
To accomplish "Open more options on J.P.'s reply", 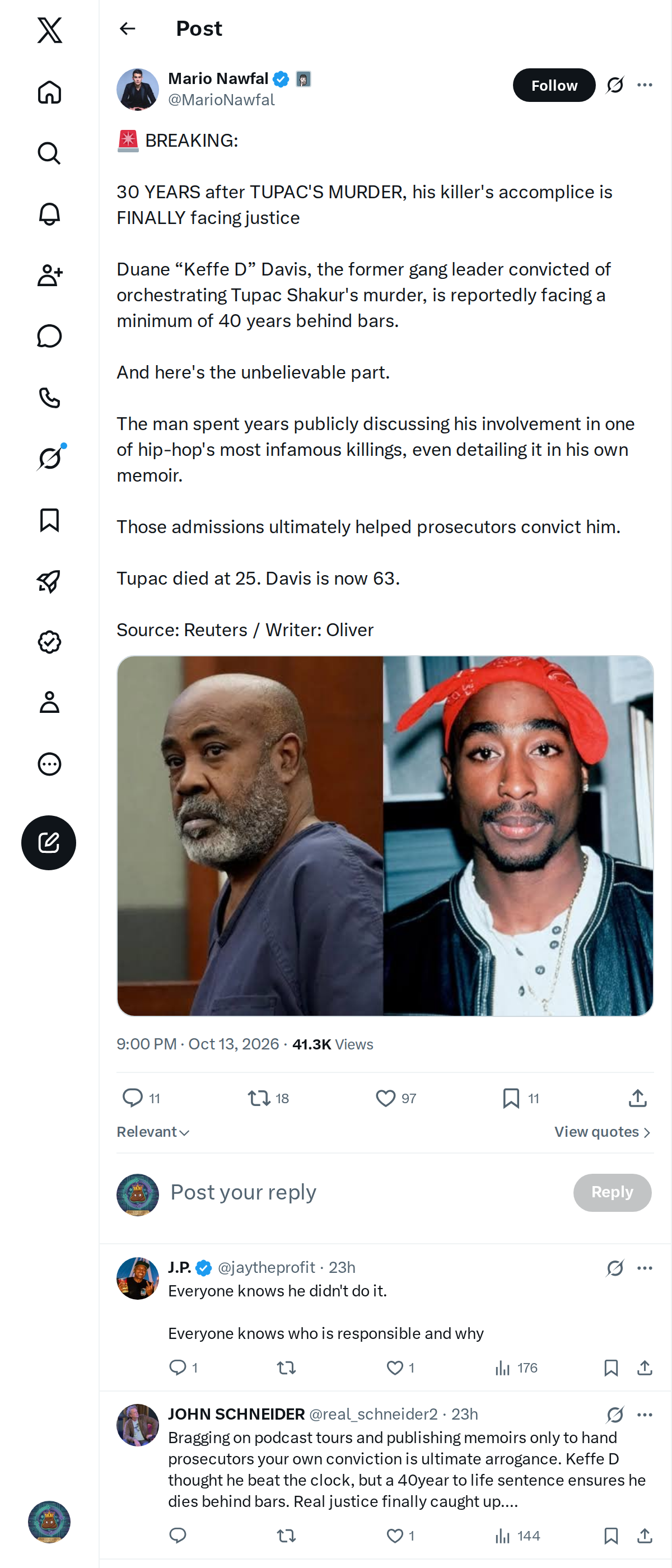I will pyautogui.click(x=645, y=1268).
